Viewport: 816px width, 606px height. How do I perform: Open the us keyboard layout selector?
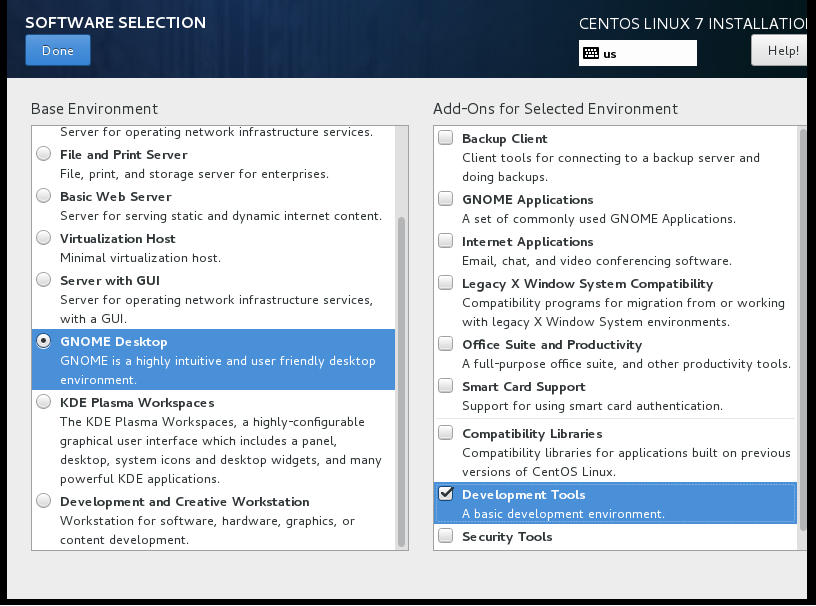[x=638, y=53]
